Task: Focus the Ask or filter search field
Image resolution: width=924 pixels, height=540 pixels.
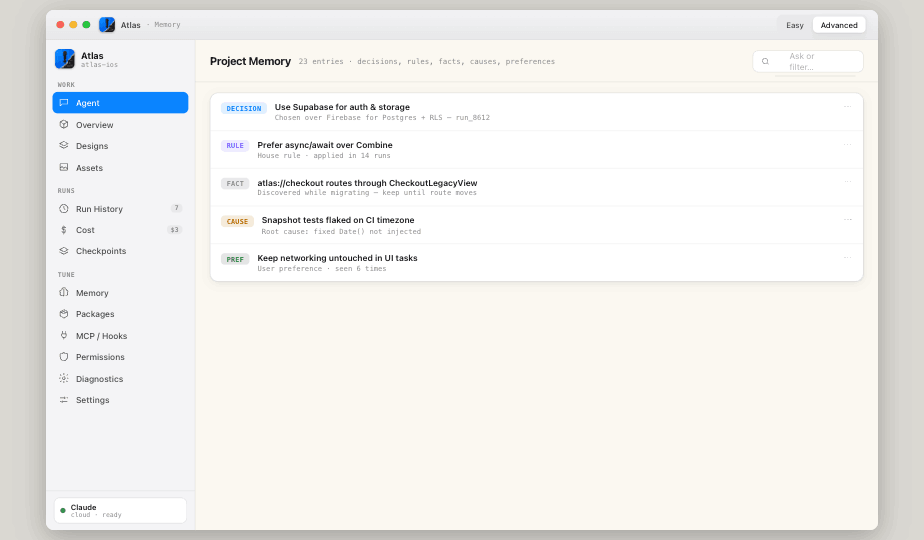Action: [x=808, y=61]
